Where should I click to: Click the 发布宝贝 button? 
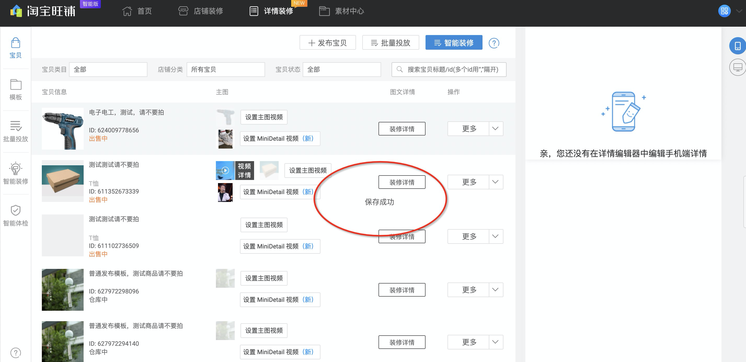[327, 43]
